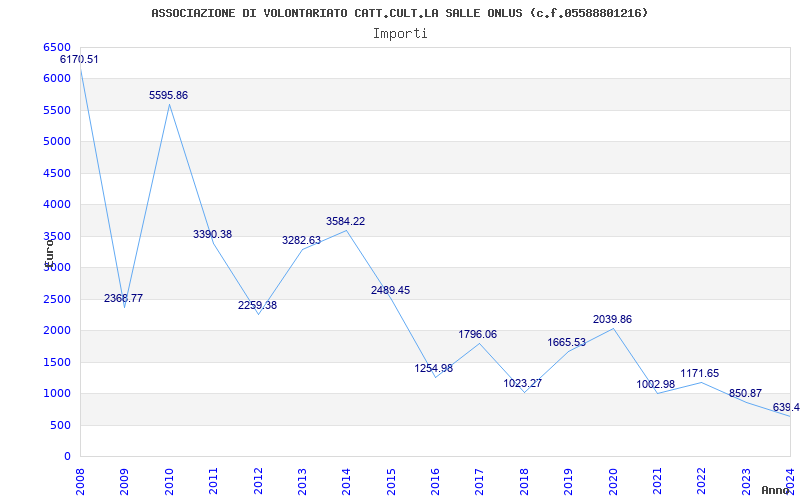Viewport: 800px width, 500px height.
Task: Click y-axis value 1500
Action: pos(57,362)
